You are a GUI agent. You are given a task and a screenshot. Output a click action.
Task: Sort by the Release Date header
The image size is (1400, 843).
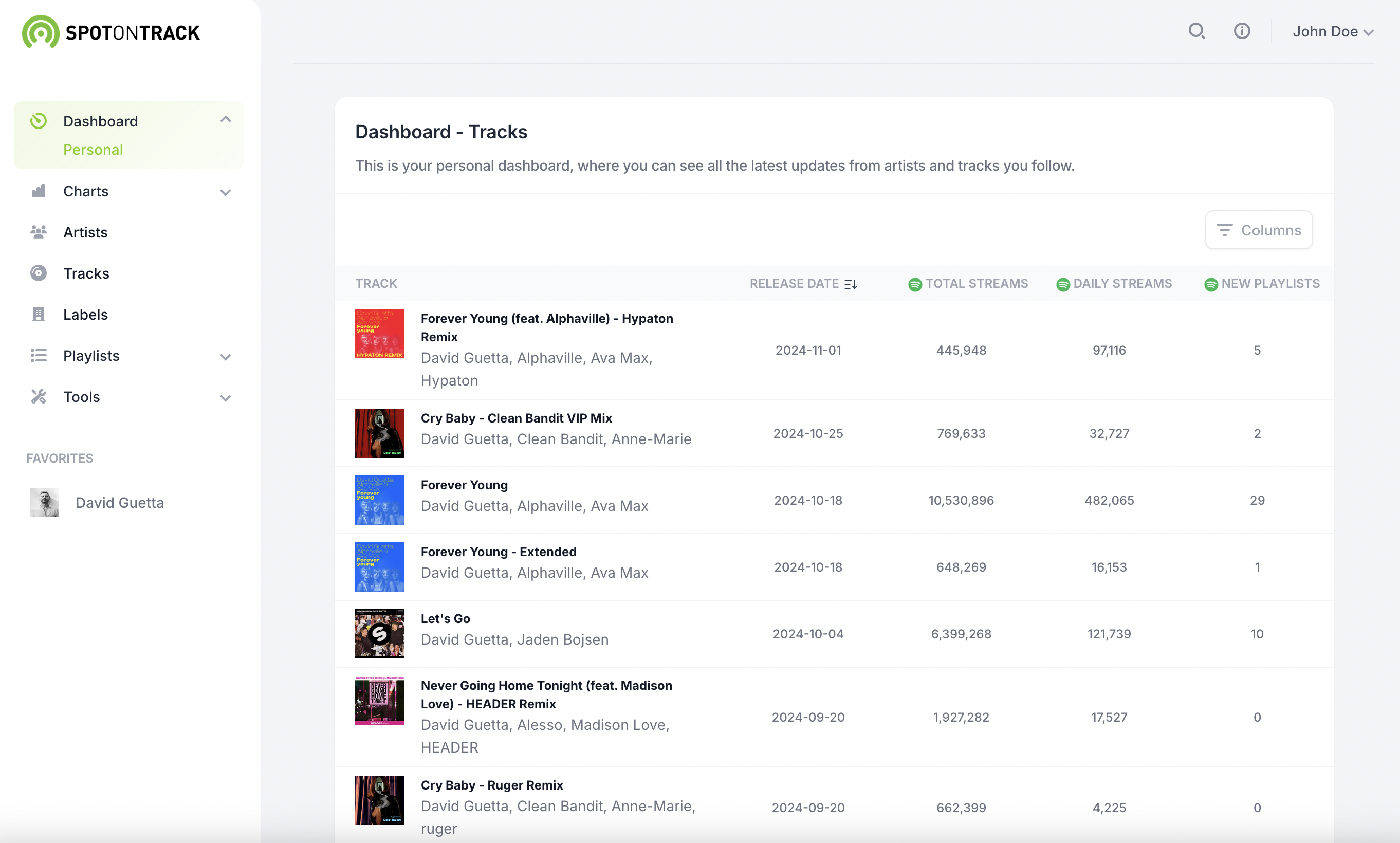(x=794, y=283)
